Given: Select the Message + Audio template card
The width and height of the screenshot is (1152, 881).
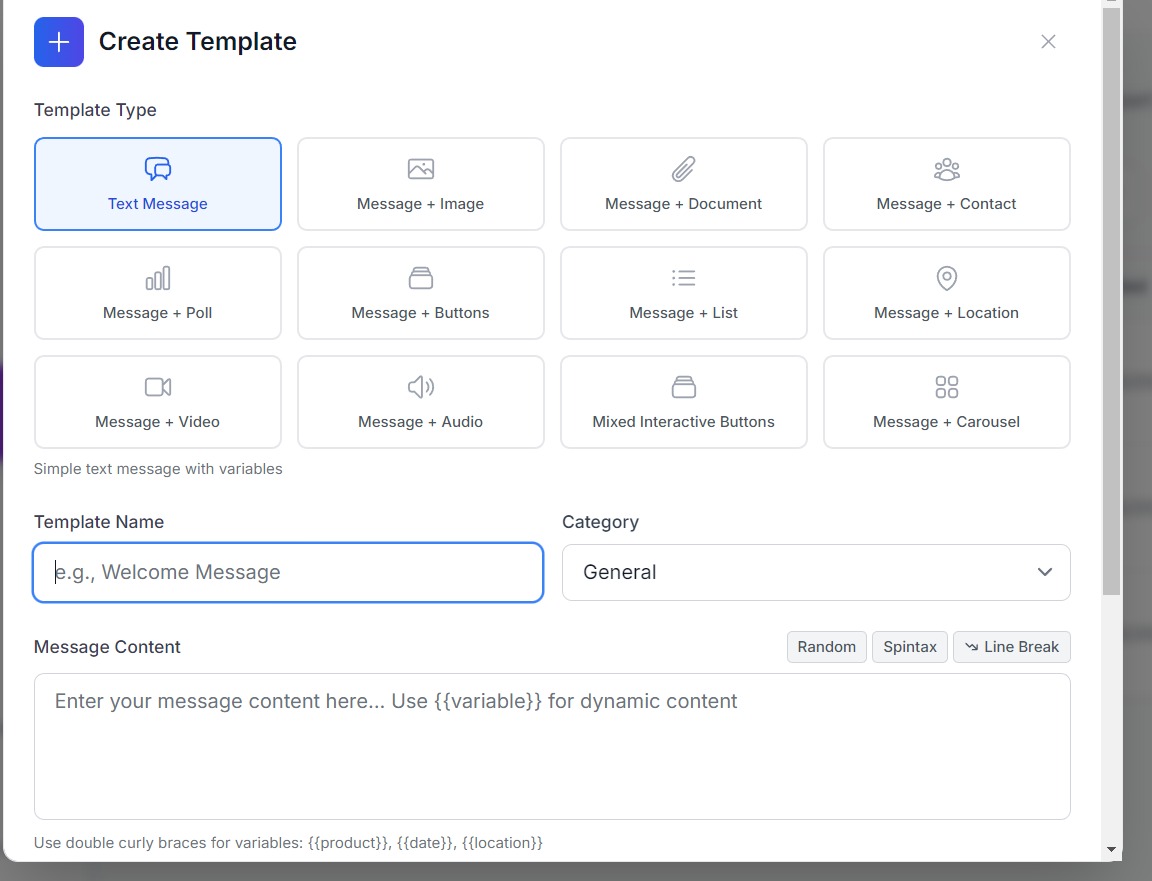Looking at the screenshot, I should point(420,402).
